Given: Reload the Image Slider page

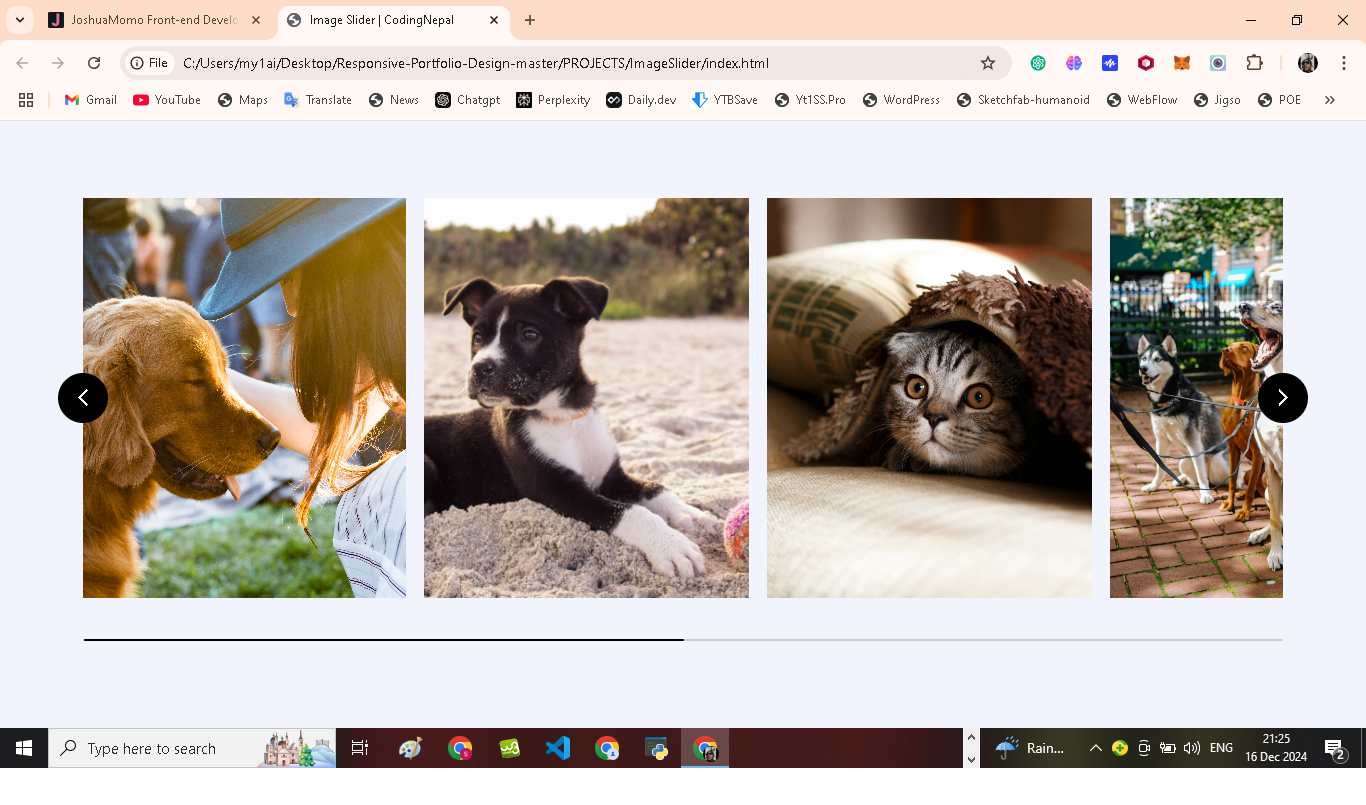Looking at the screenshot, I should point(94,63).
